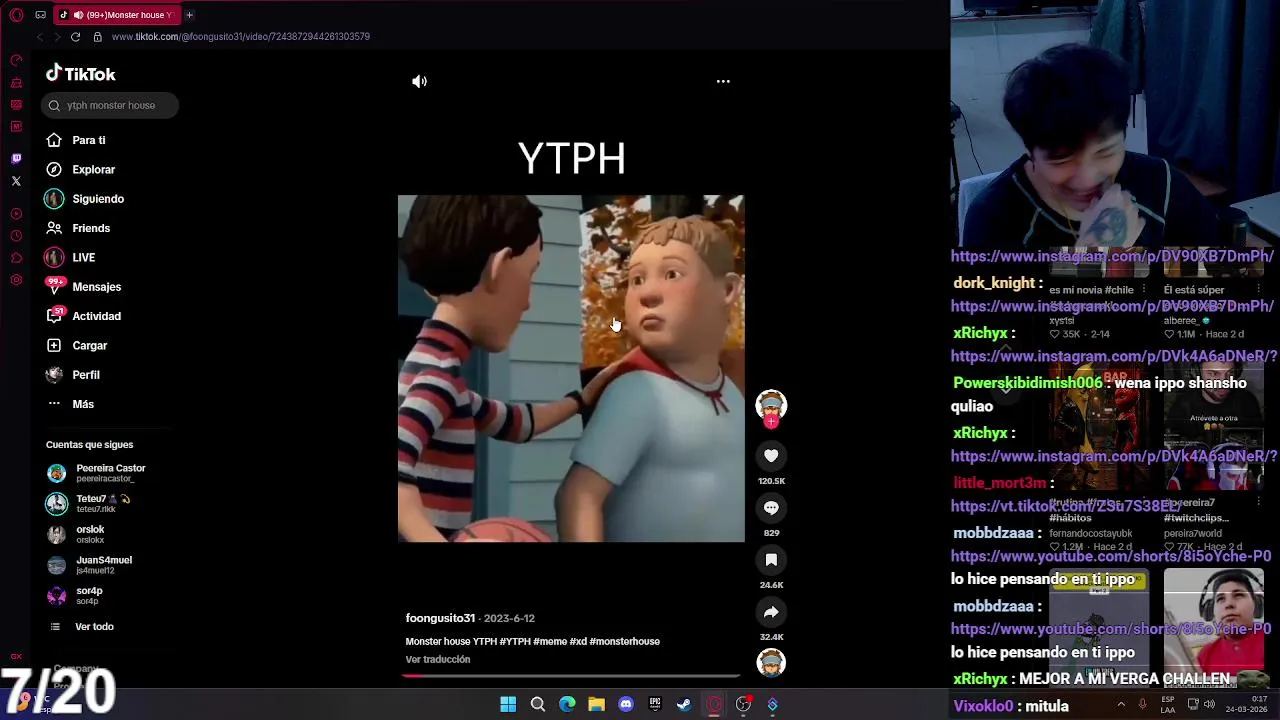Open little_mort3m's vt.tiktok link in chat
Image resolution: width=1280 pixels, height=720 pixels.
pyautogui.click(x=1065, y=507)
